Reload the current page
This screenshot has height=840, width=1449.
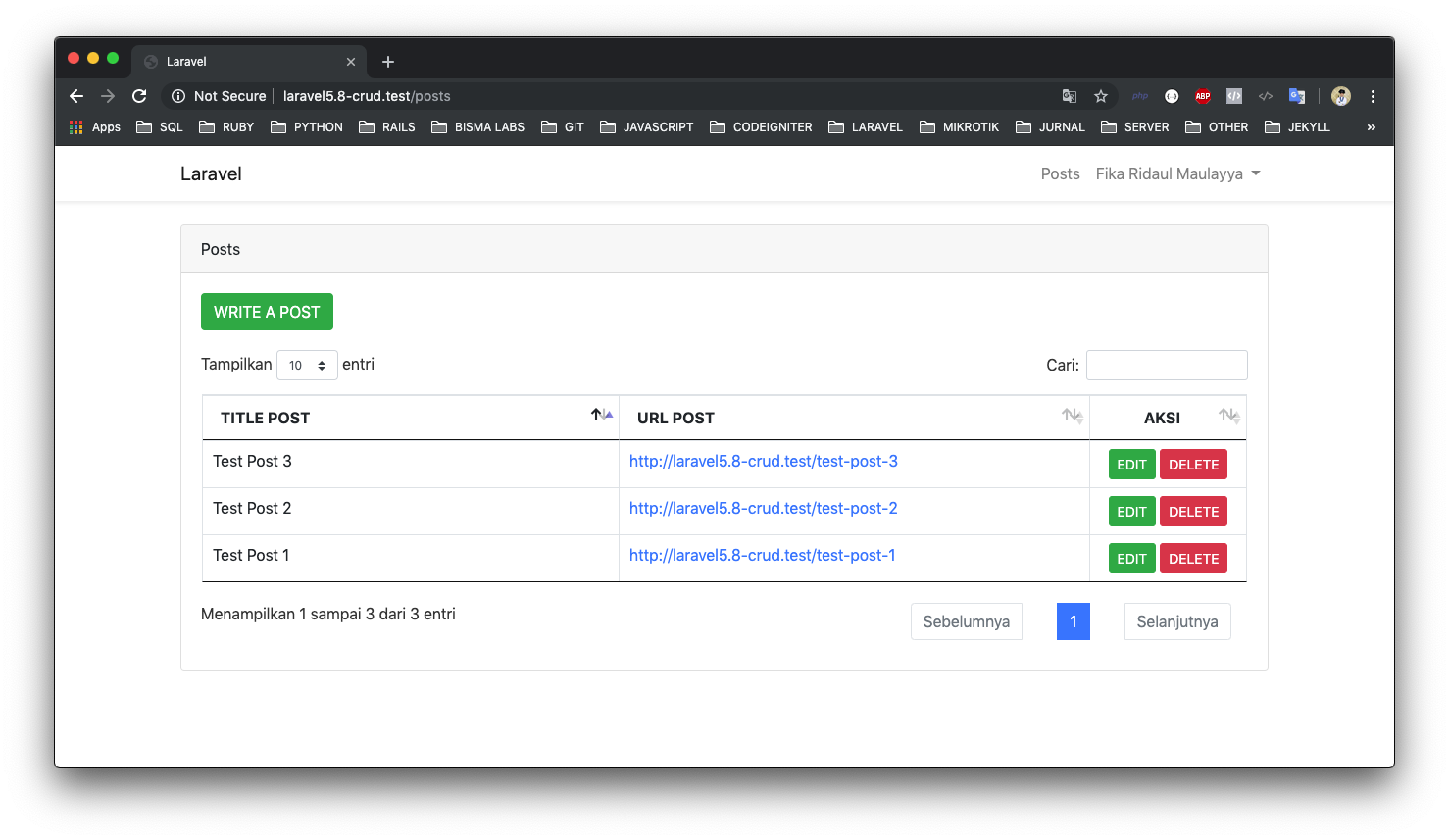139,96
